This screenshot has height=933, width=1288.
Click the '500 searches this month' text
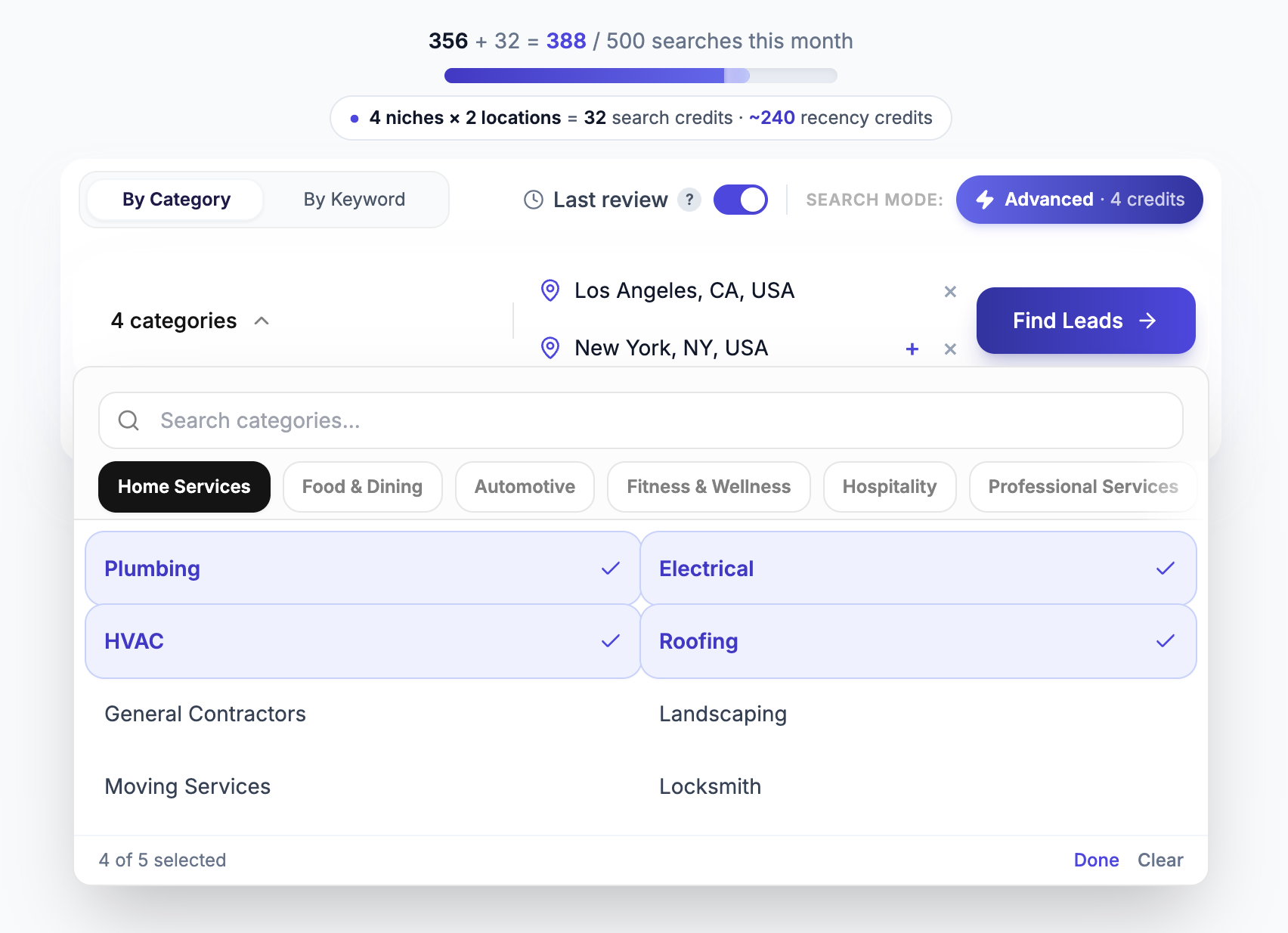[729, 41]
